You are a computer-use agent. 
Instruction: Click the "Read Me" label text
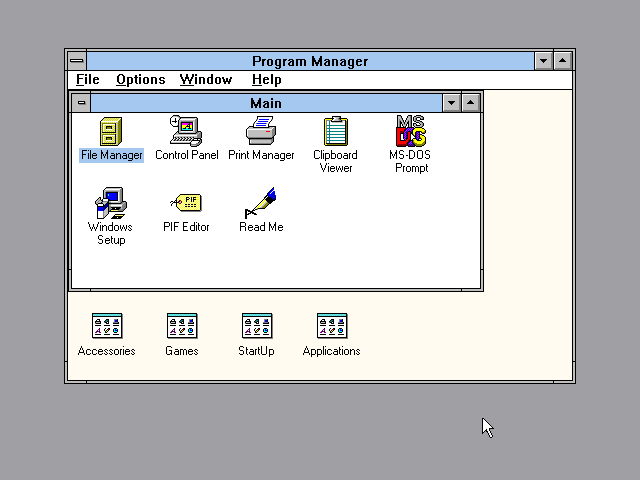pos(261,227)
